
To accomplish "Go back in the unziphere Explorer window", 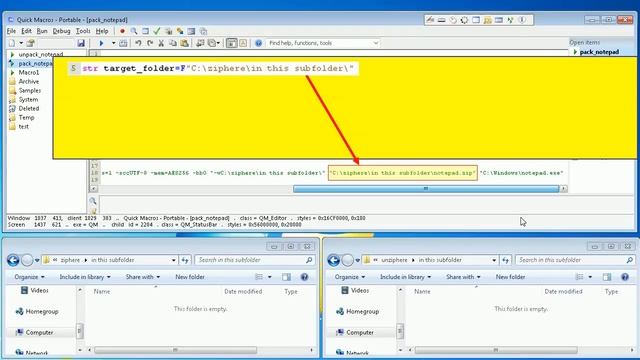I will 333,260.
